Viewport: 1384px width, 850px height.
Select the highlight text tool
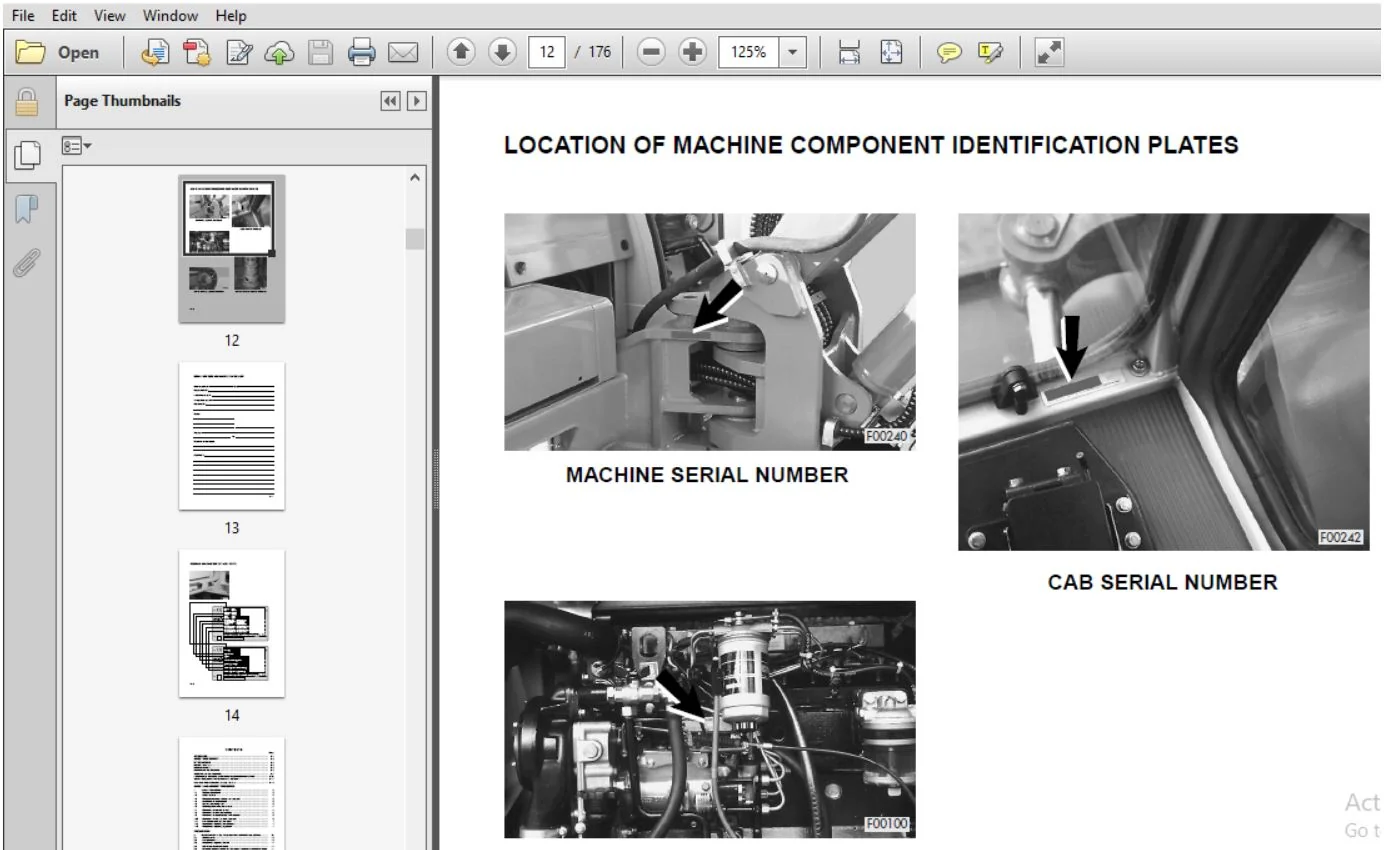coord(990,52)
